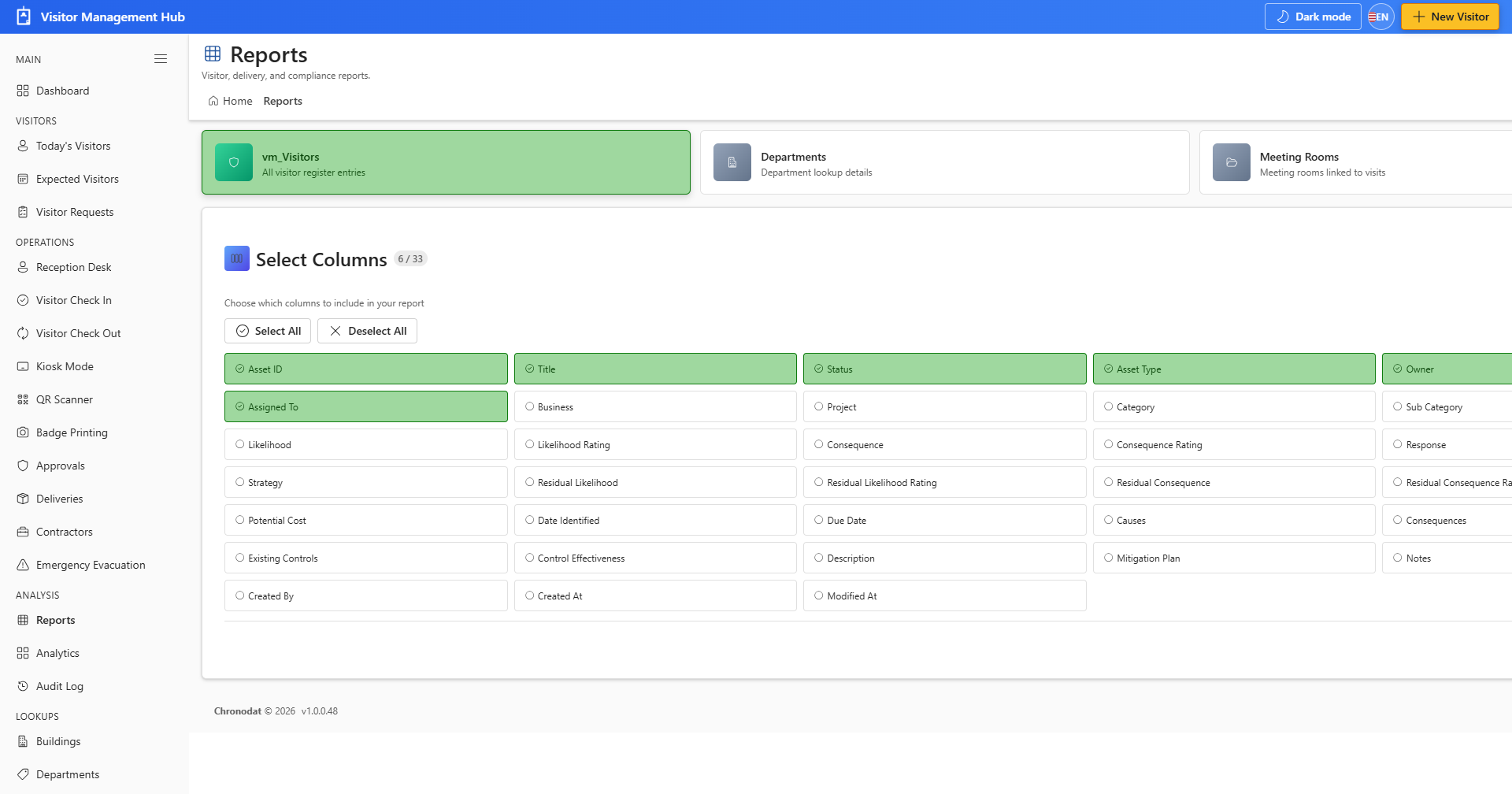Image resolution: width=1512 pixels, height=794 pixels.
Task: Click the Select All button
Action: click(x=268, y=331)
